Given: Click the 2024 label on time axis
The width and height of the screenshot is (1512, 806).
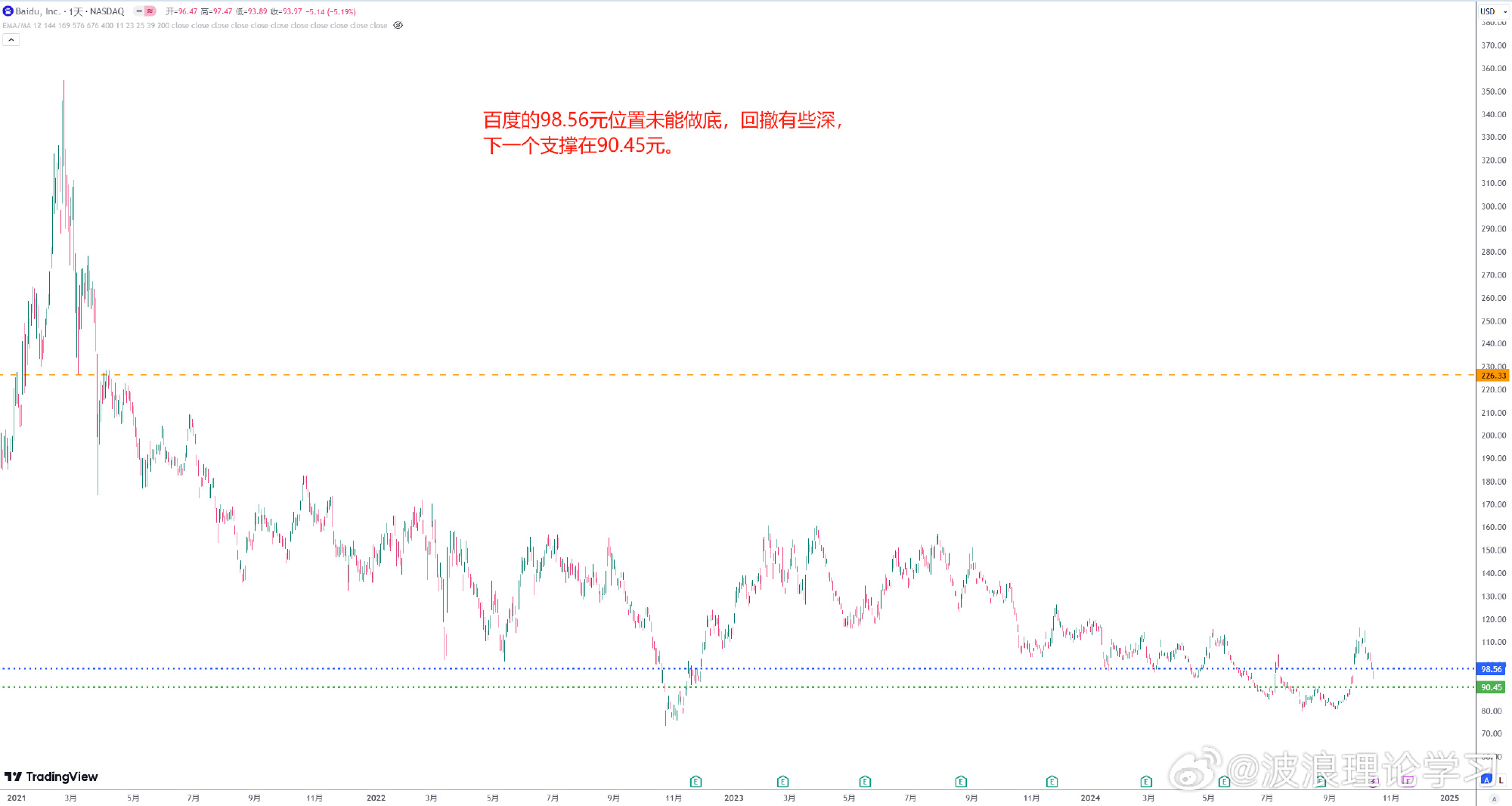Looking at the screenshot, I should [x=1090, y=798].
